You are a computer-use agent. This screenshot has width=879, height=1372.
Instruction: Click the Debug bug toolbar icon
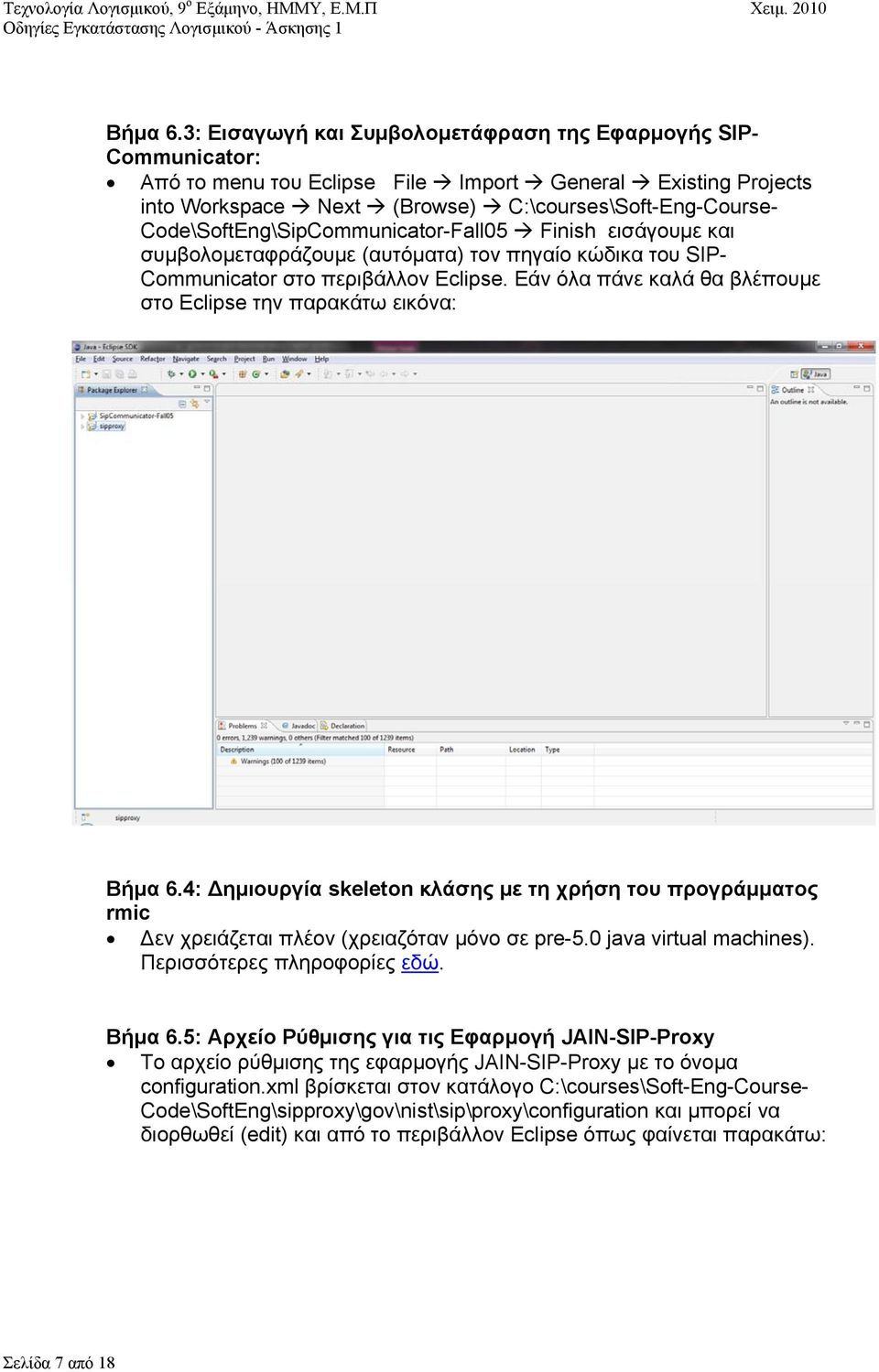pos(171,374)
